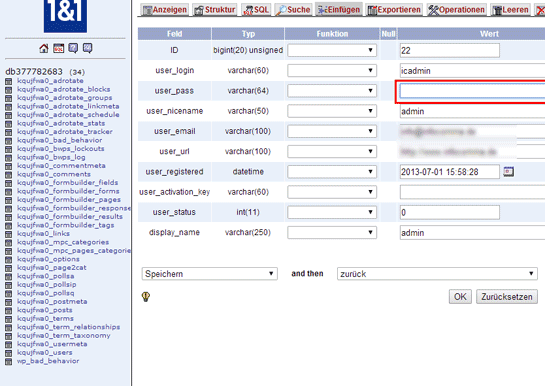Click the Feld column header
Screen dimensions: 545x386
coord(174,34)
